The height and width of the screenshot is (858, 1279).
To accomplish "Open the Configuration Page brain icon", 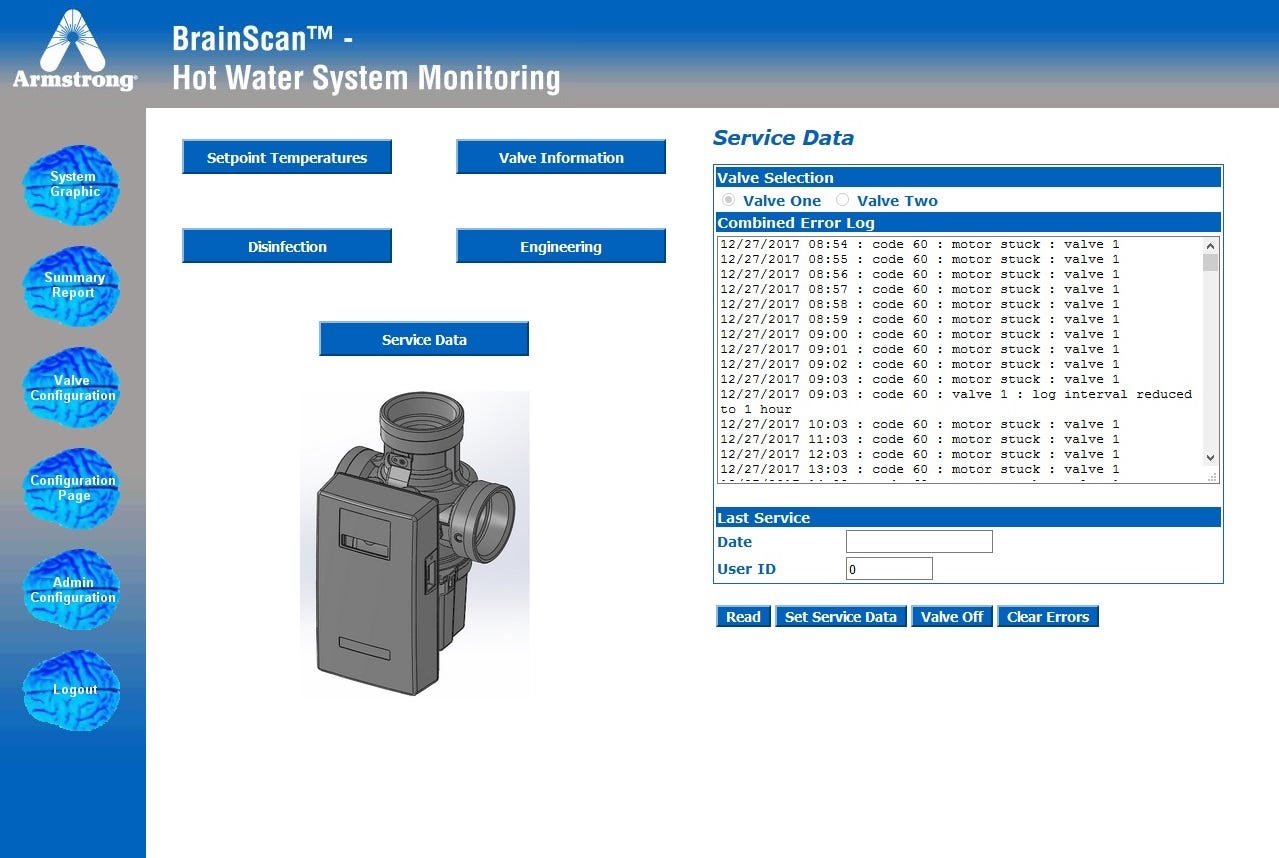I will click(x=73, y=488).
